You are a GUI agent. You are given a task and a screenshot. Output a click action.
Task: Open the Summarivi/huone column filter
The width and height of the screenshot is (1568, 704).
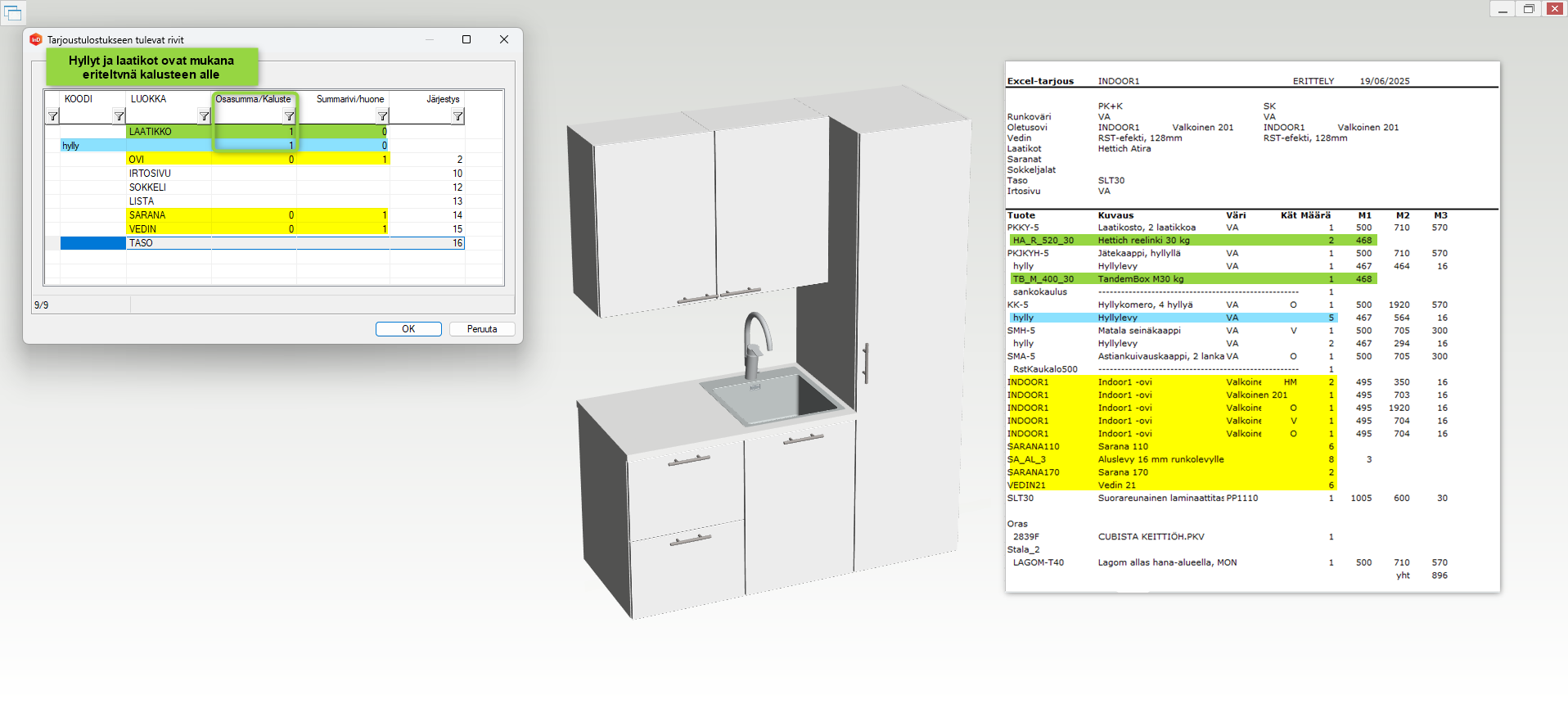[x=382, y=116]
